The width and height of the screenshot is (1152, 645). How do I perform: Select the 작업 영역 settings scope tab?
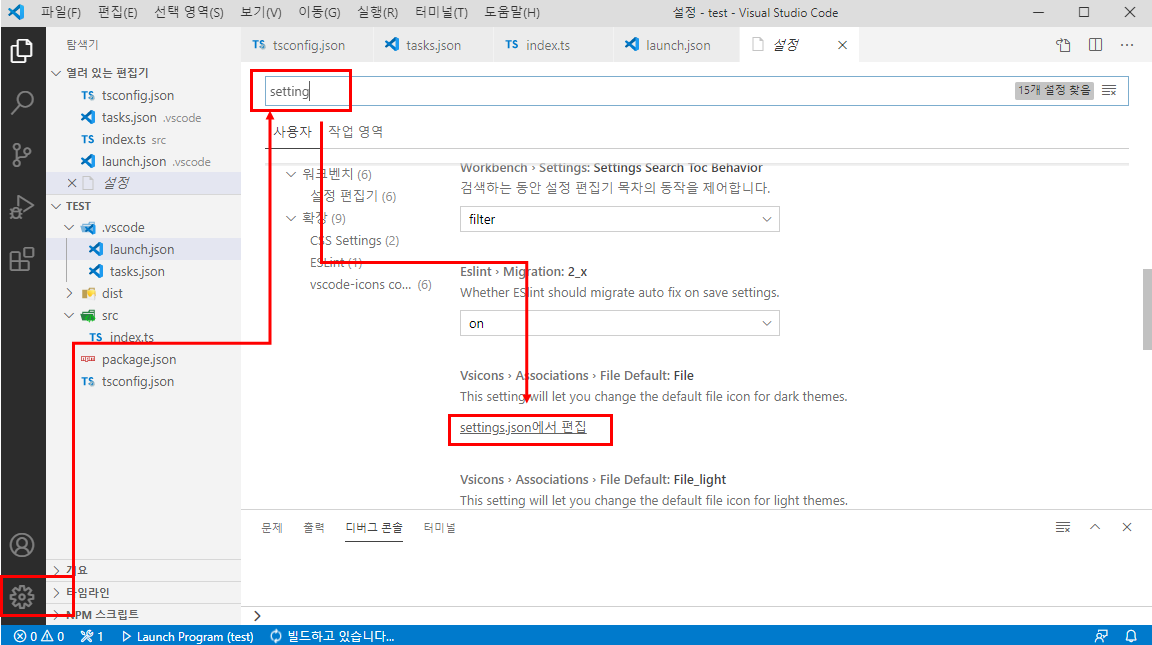(x=356, y=131)
